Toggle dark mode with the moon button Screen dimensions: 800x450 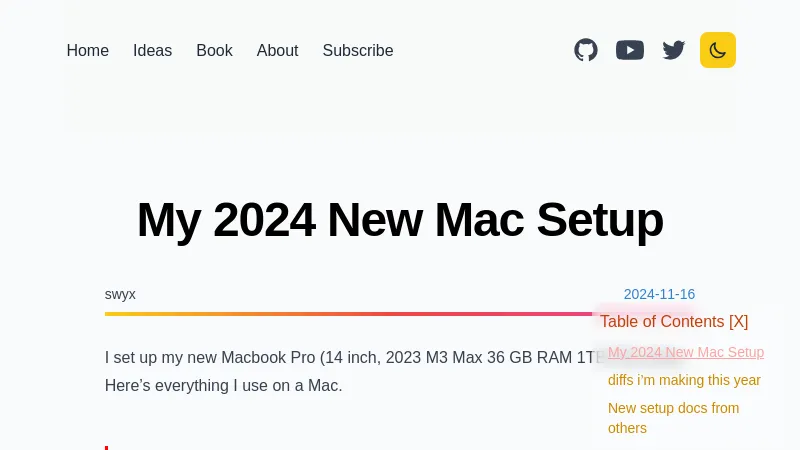click(x=718, y=50)
